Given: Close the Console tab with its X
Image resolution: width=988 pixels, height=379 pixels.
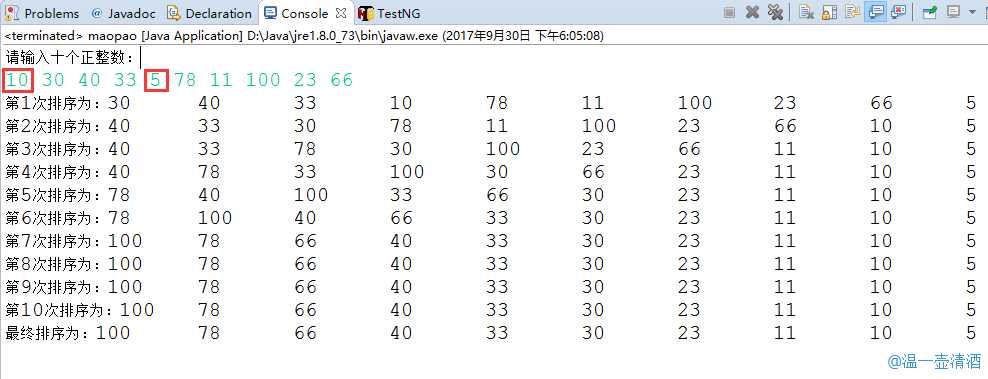Looking at the screenshot, I should click(341, 13).
